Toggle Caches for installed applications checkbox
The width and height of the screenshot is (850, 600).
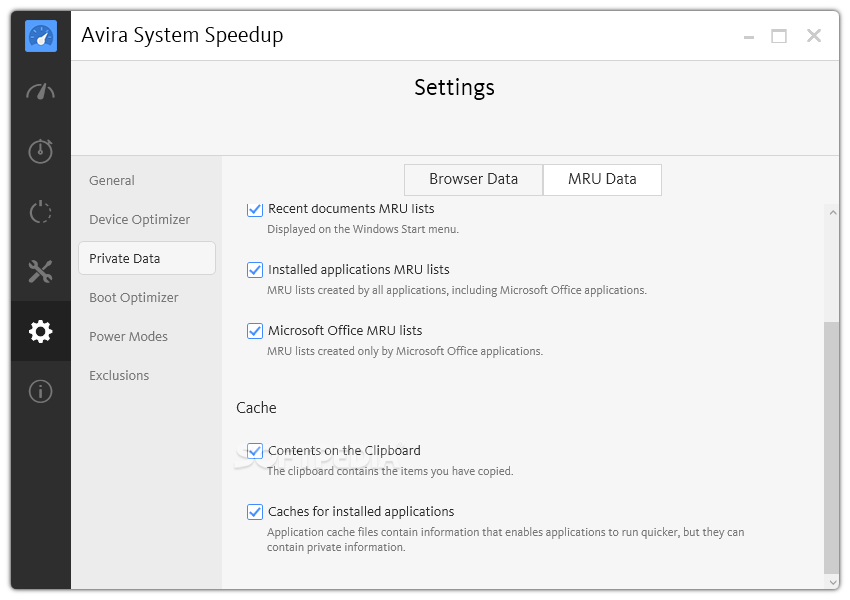[x=255, y=512]
